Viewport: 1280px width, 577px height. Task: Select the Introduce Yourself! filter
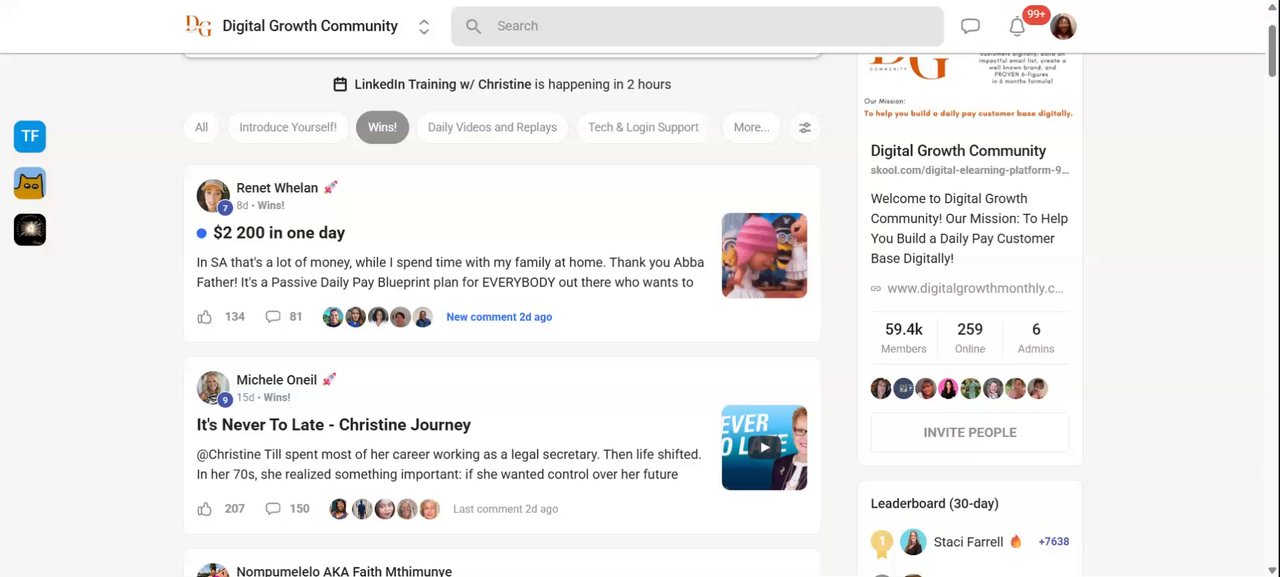click(x=288, y=127)
